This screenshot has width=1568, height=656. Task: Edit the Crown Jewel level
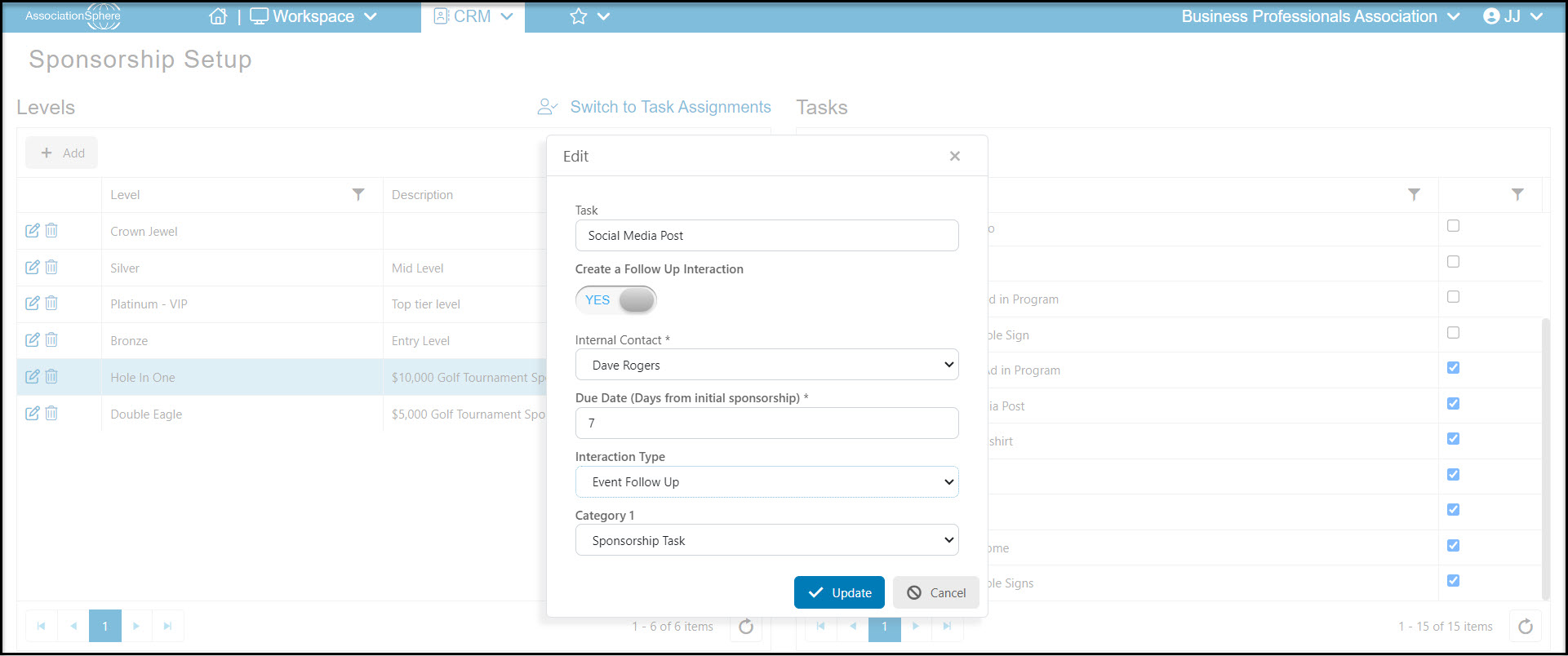(x=33, y=231)
